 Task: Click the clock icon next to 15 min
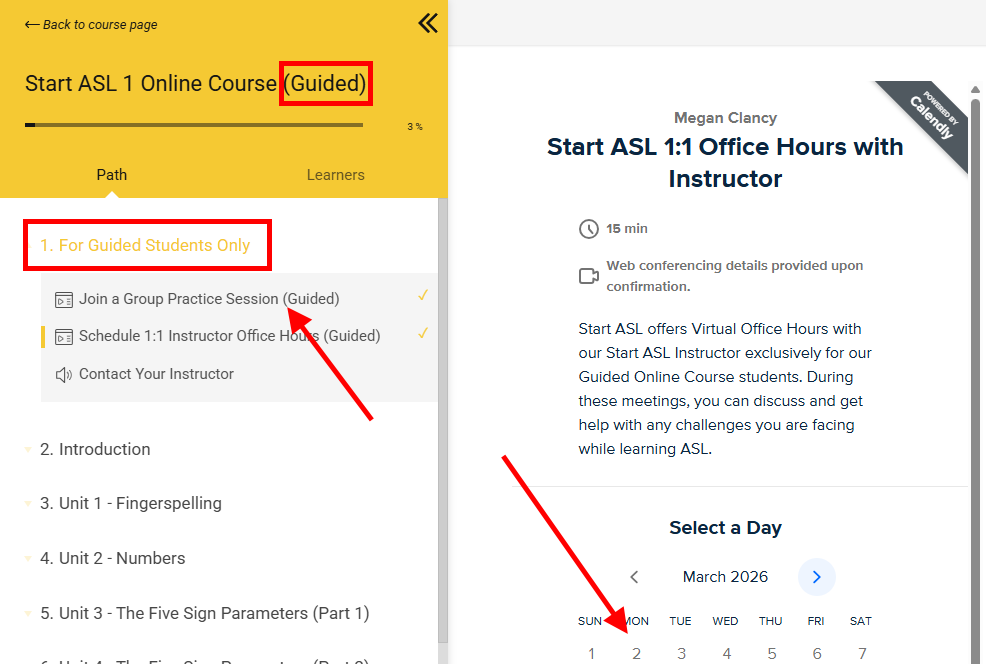click(589, 229)
